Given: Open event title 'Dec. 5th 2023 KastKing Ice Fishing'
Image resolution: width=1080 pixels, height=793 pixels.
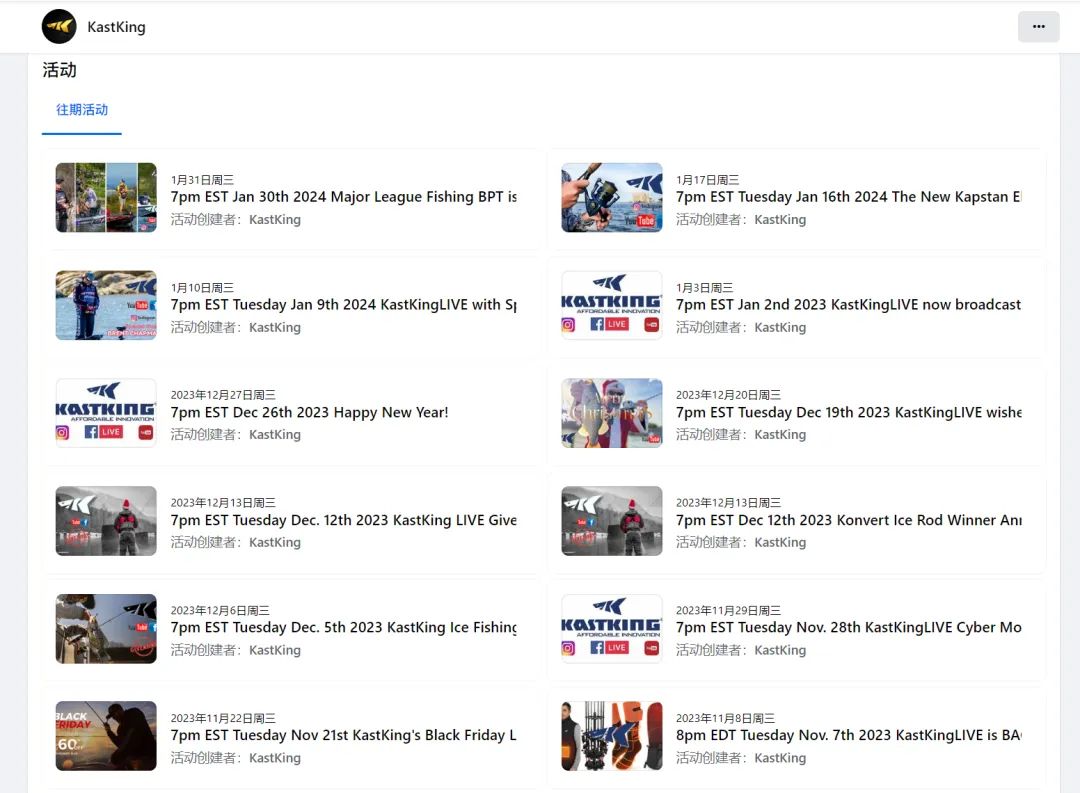Looking at the screenshot, I should [344, 628].
